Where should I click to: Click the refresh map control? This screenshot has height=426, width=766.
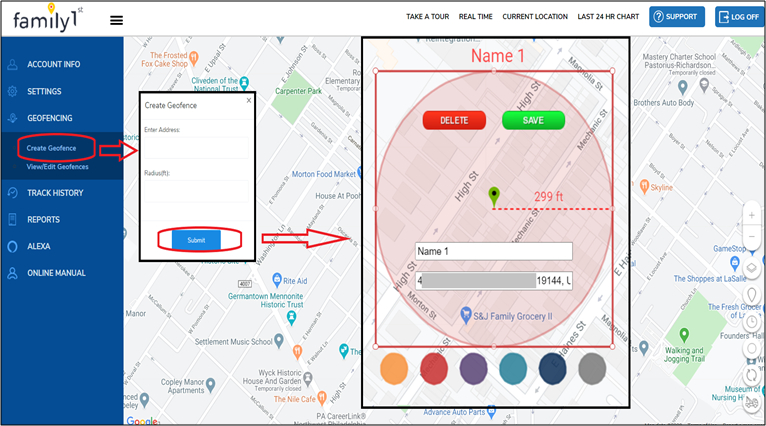tap(751, 376)
